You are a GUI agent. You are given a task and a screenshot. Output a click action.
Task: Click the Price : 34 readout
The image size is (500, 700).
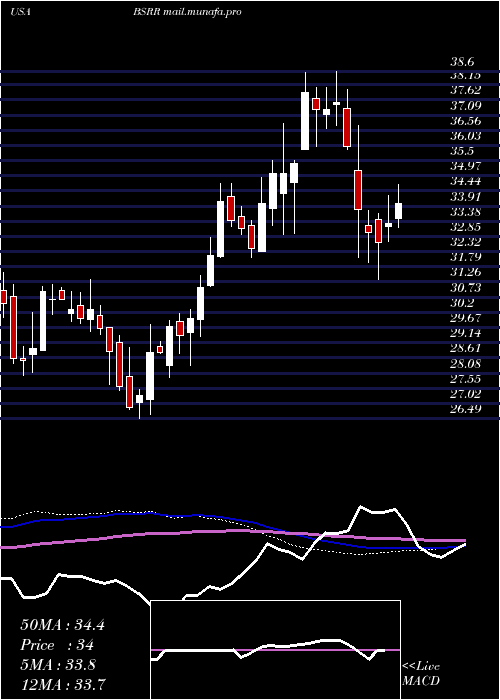tap(57, 645)
